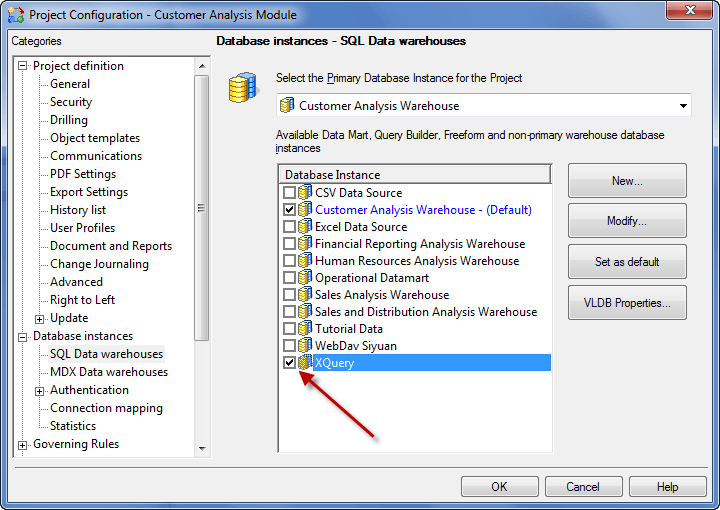The image size is (720, 510).
Task: Click the categories panel scroll down arrow
Action: coord(202,449)
